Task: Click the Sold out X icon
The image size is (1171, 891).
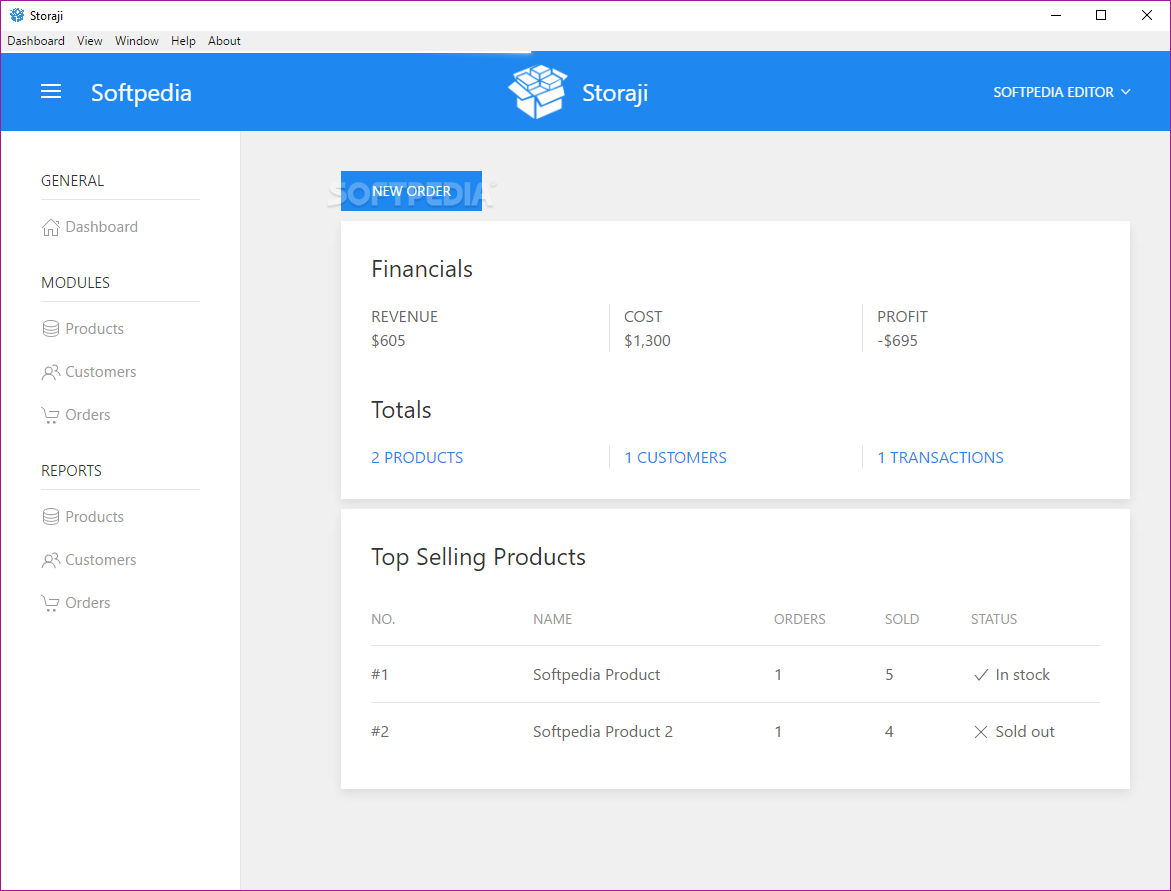Action: (981, 732)
